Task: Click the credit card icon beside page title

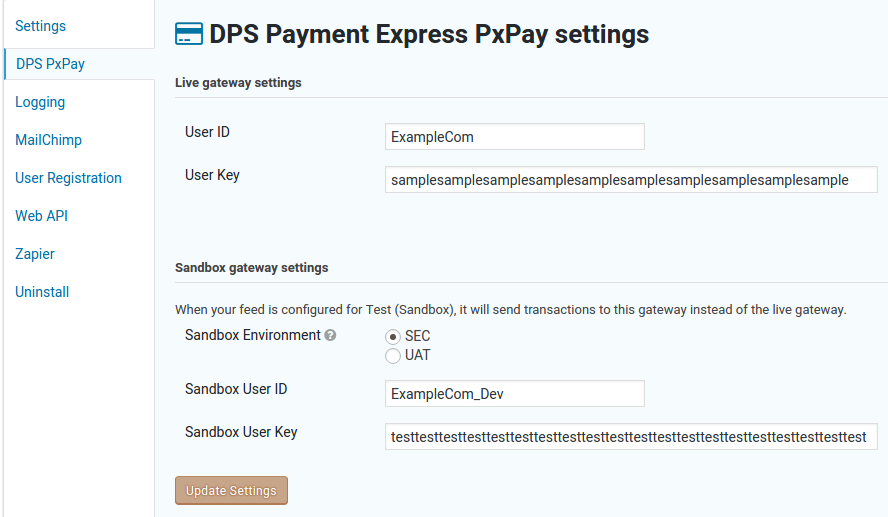Action: pyautogui.click(x=189, y=33)
